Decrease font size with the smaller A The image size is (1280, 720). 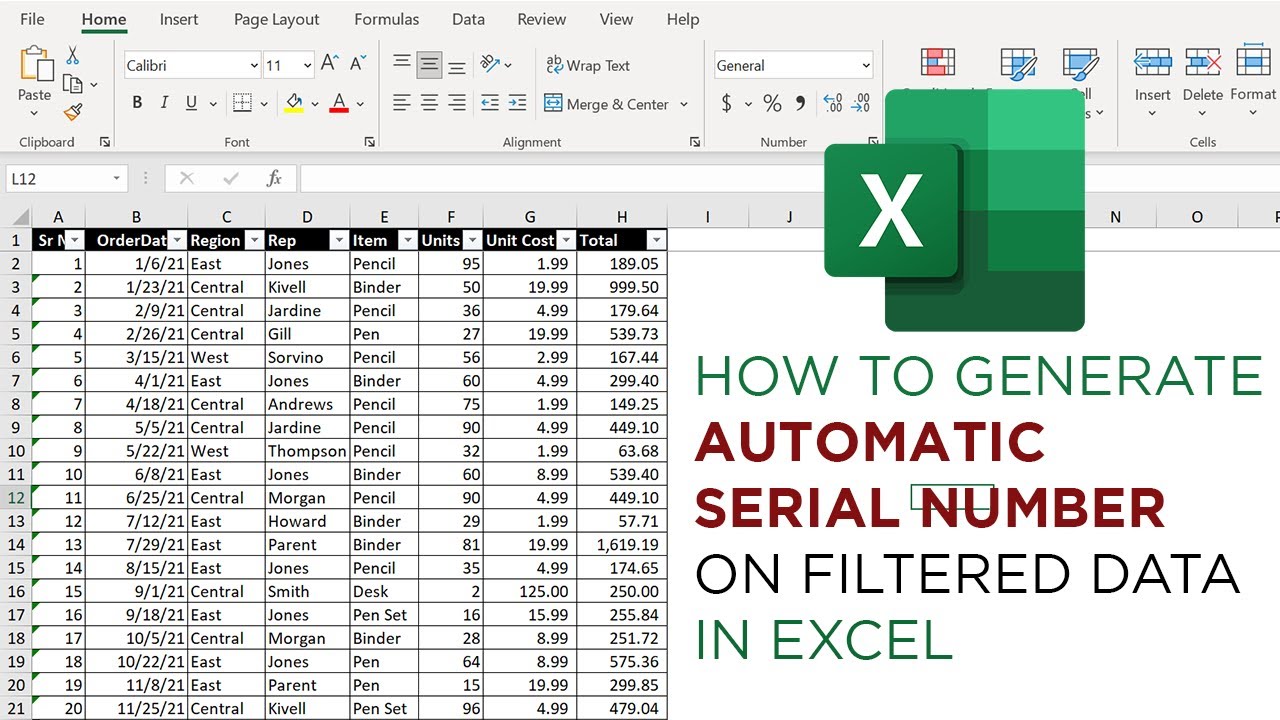pos(355,66)
